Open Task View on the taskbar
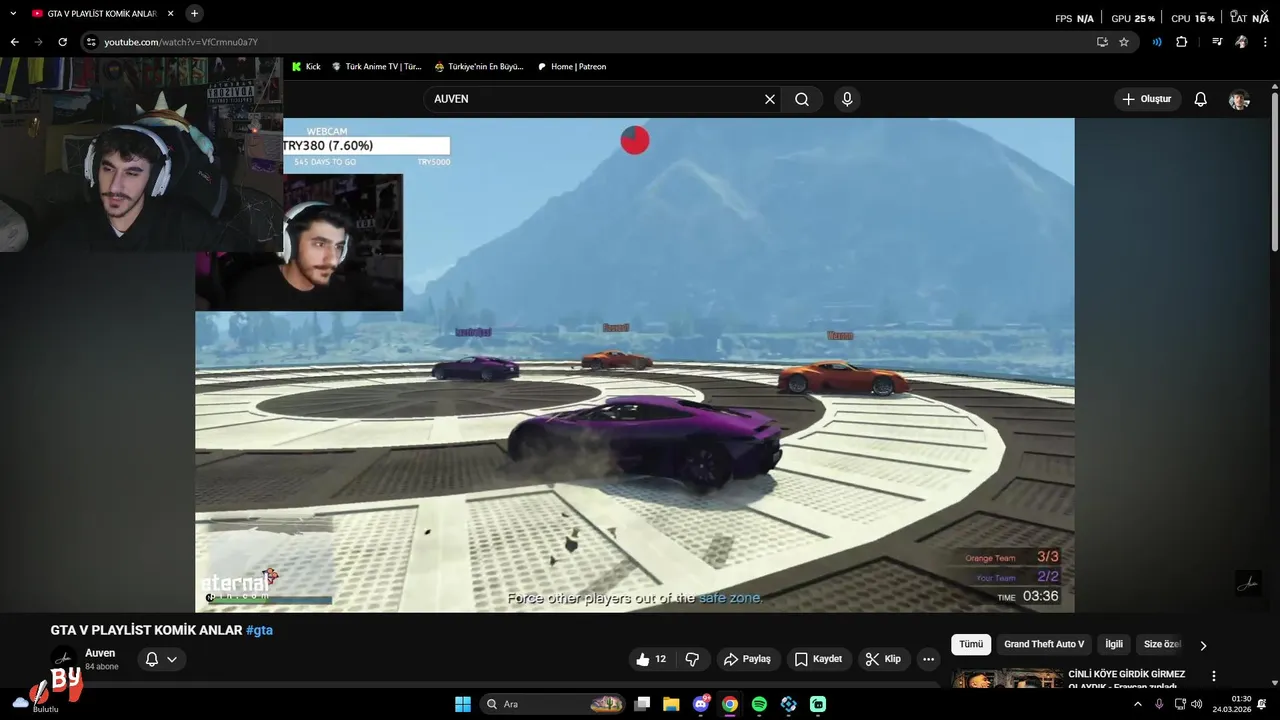The width and height of the screenshot is (1280, 720). (642, 704)
